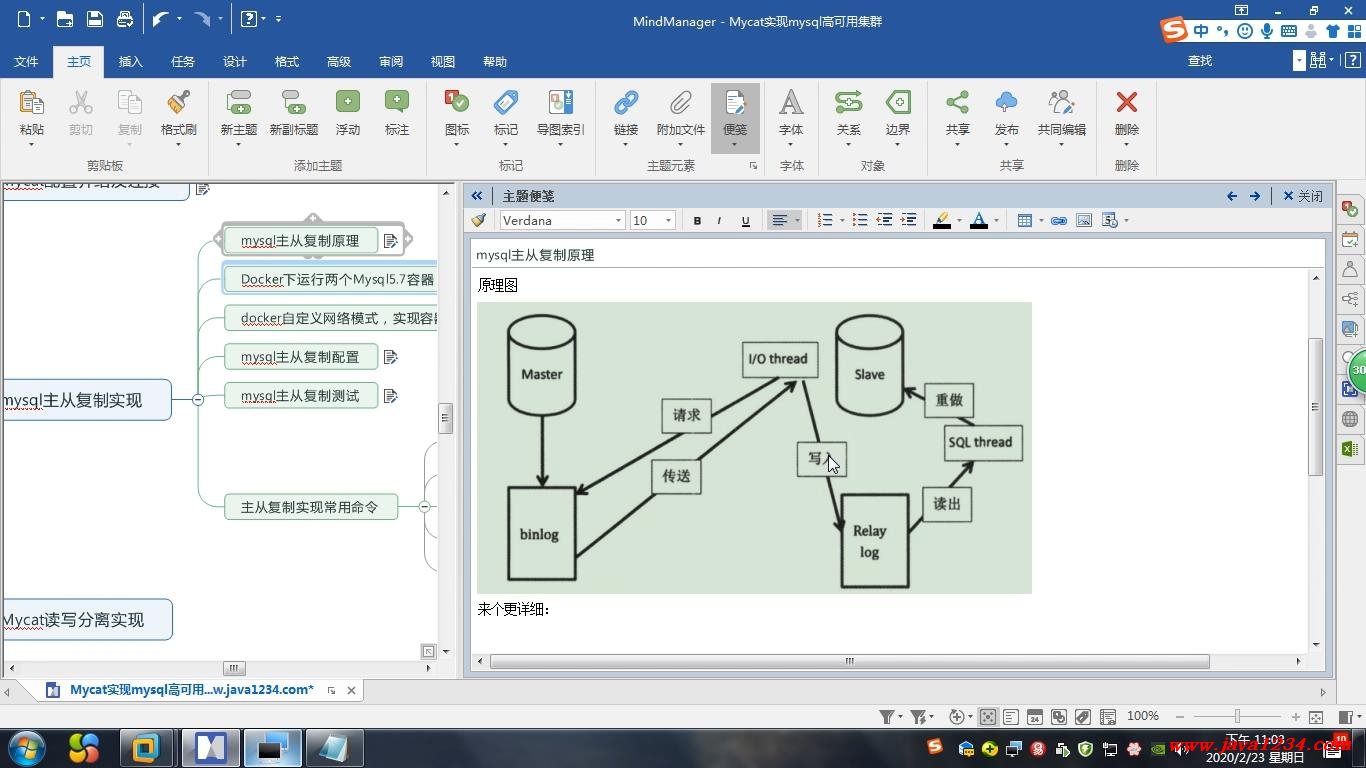The height and width of the screenshot is (768, 1366).
Task: Toggle bulleted list in notes toolbar
Action: (860, 221)
